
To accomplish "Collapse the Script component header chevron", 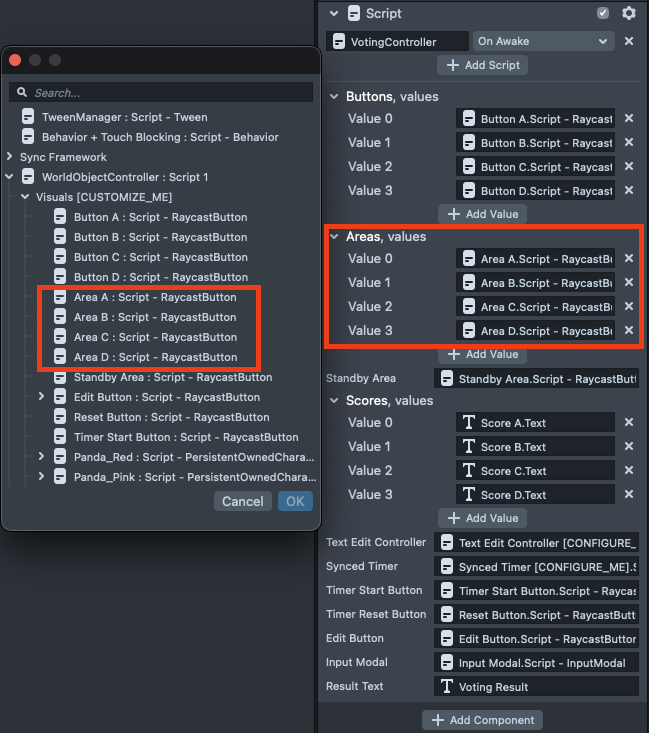I will point(334,14).
